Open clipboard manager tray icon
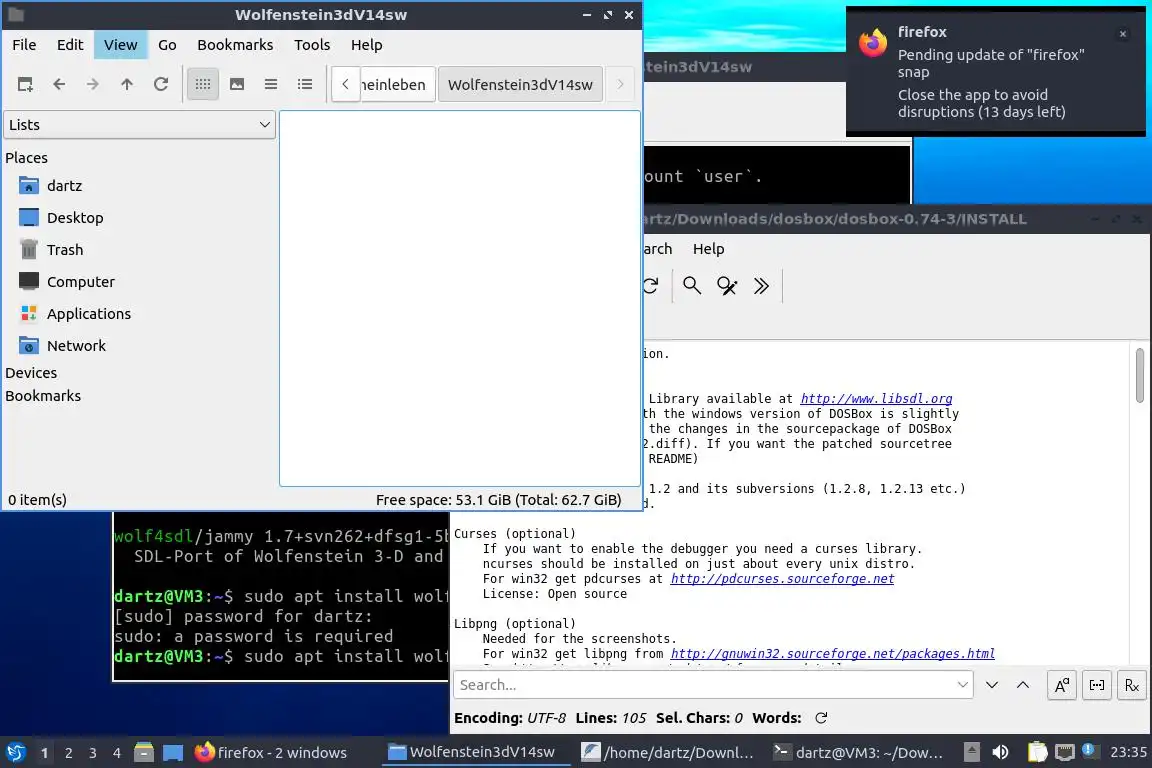This screenshot has height=768, width=1152. click(1037, 753)
